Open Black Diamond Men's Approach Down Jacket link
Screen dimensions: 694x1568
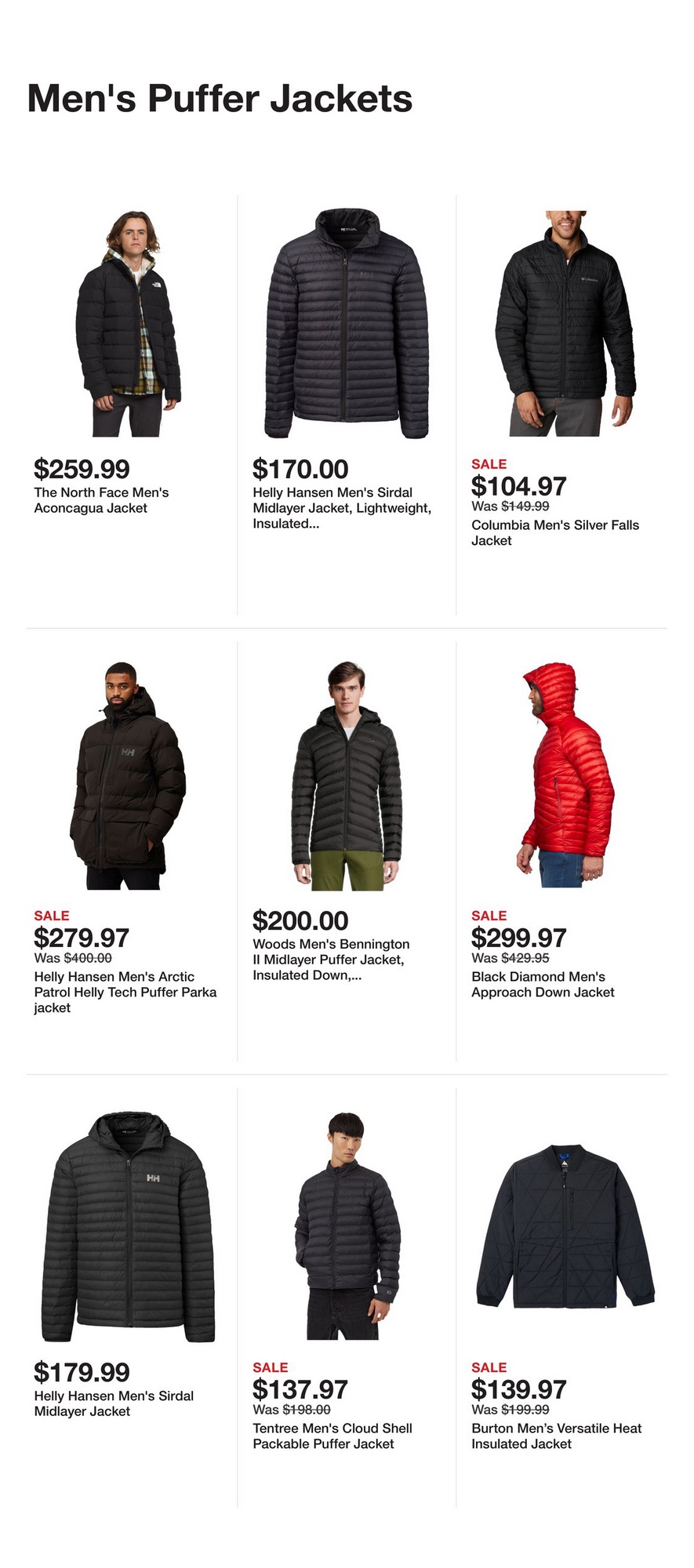(543, 985)
